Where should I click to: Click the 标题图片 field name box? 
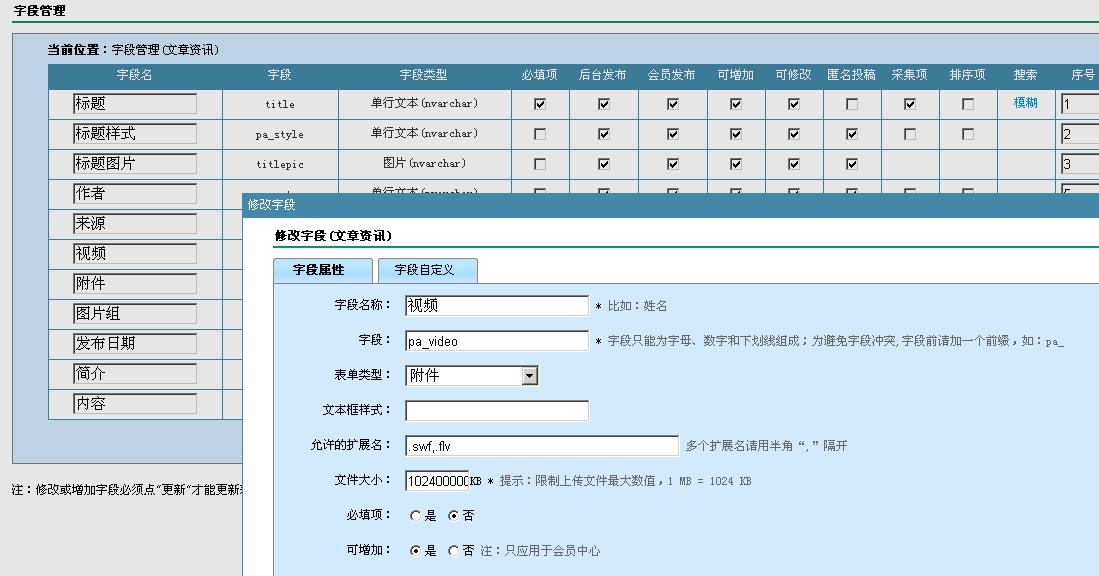135,164
